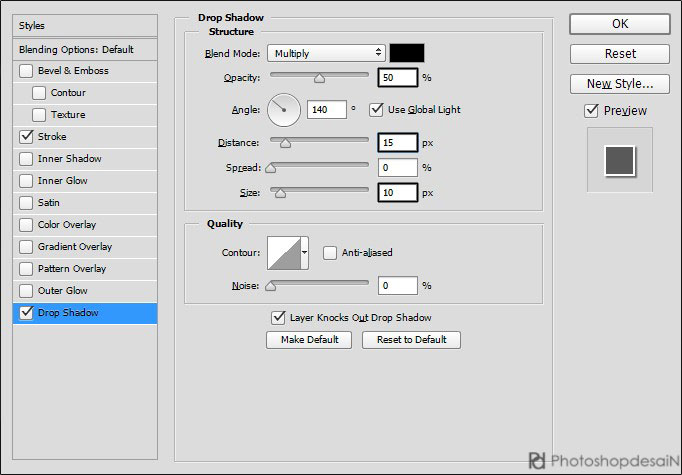Uncheck Layer Knocks Out Drop Shadow

point(279,318)
